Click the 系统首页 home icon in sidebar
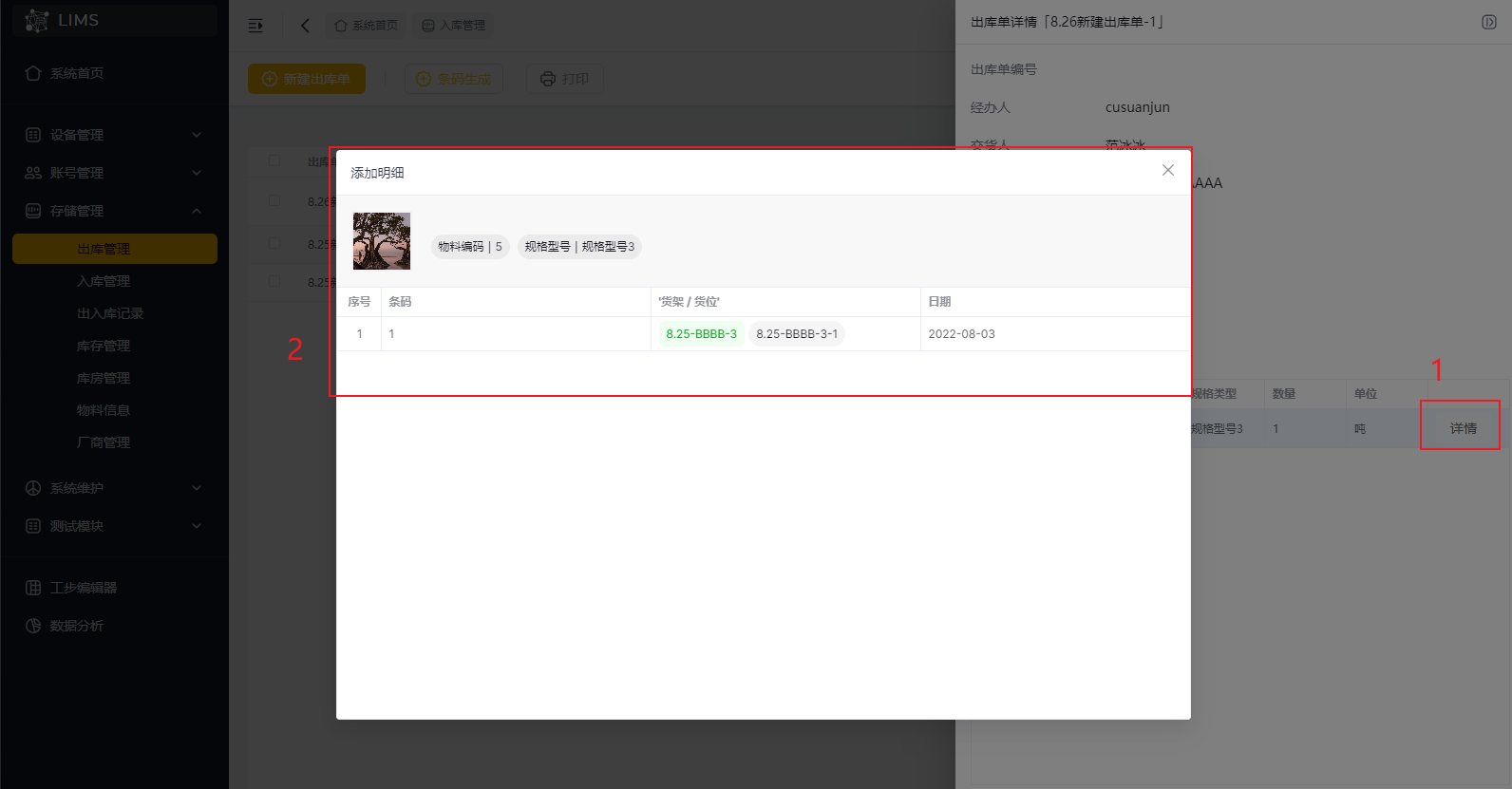Viewport: 1512px width, 789px height. point(33,73)
